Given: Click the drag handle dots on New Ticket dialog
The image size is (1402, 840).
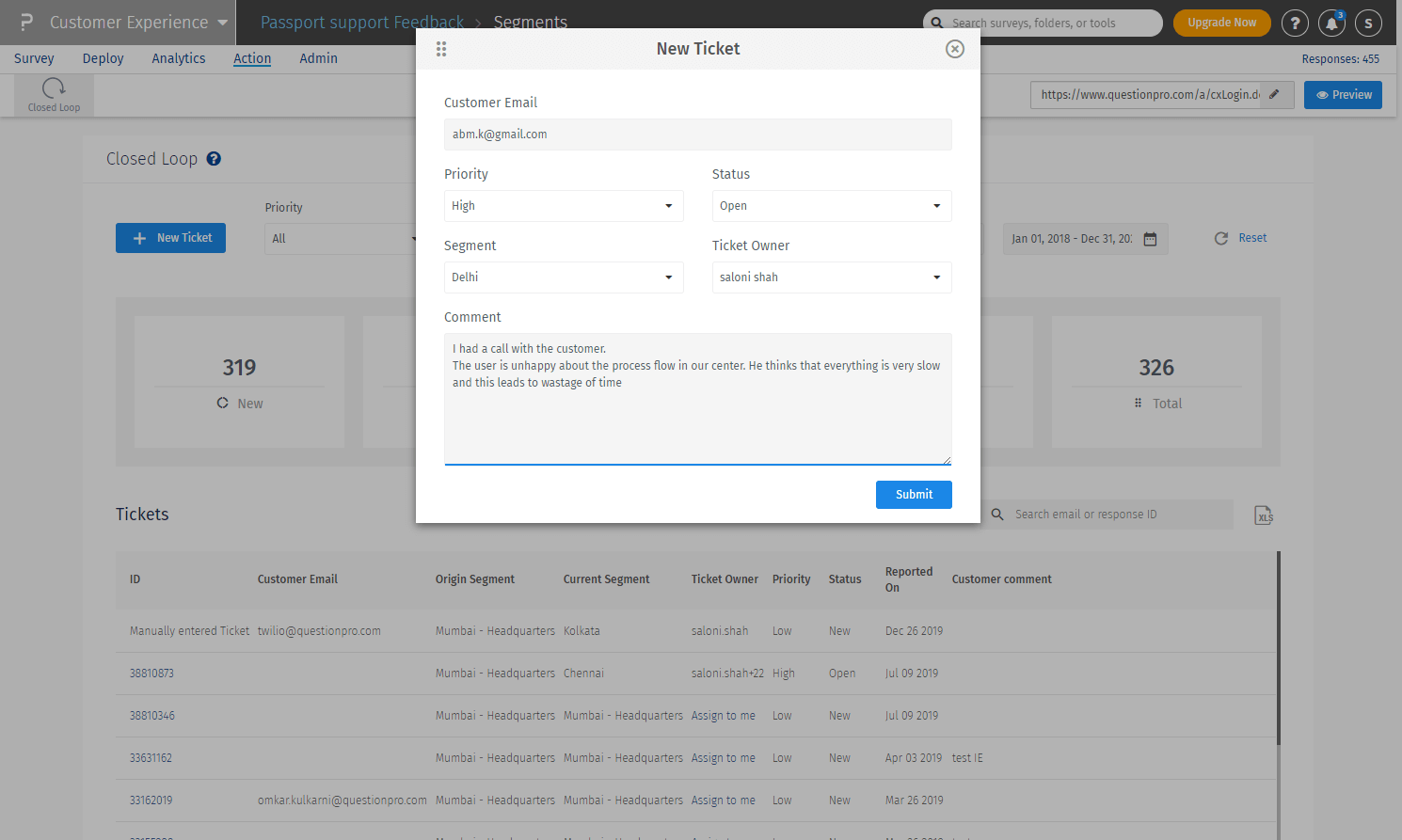Looking at the screenshot, I should click(x=441, y=49).
